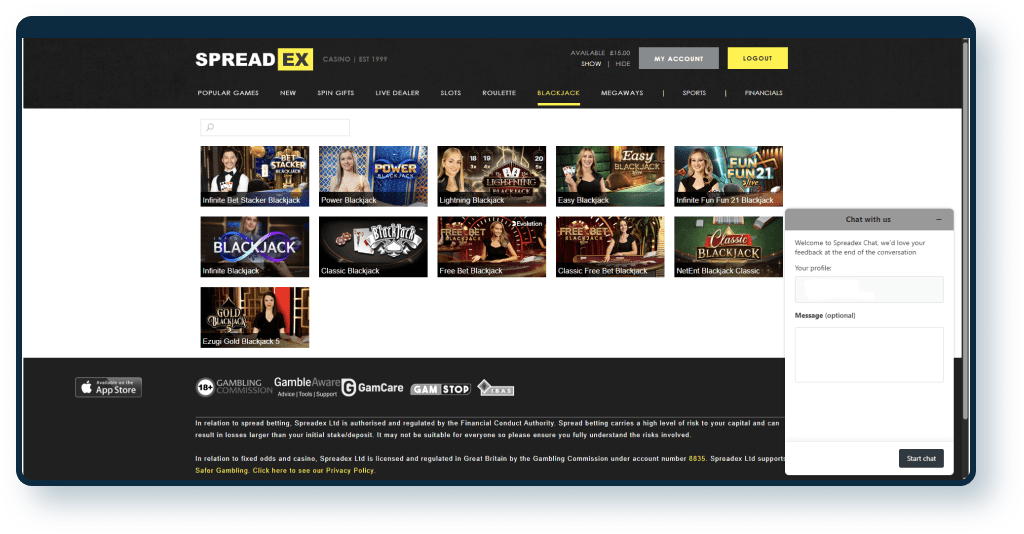Click the Available £15.00 balance text
The image size is (1024, 534).
[600, 53]
